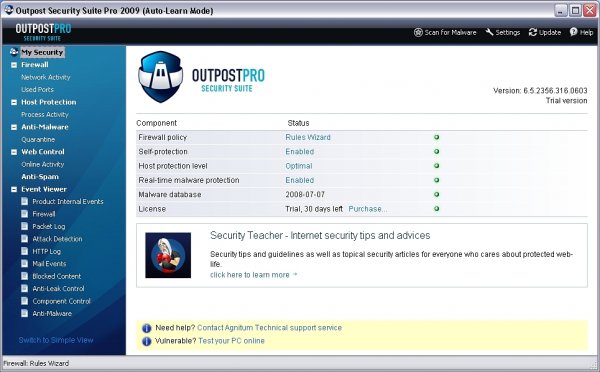Choose Update in the top bar

click(x=545, y=33)
